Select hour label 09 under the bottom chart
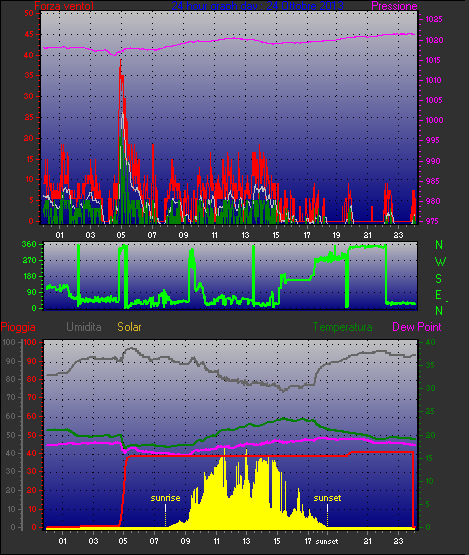This screenshot has width=469, height=555. 185,541
